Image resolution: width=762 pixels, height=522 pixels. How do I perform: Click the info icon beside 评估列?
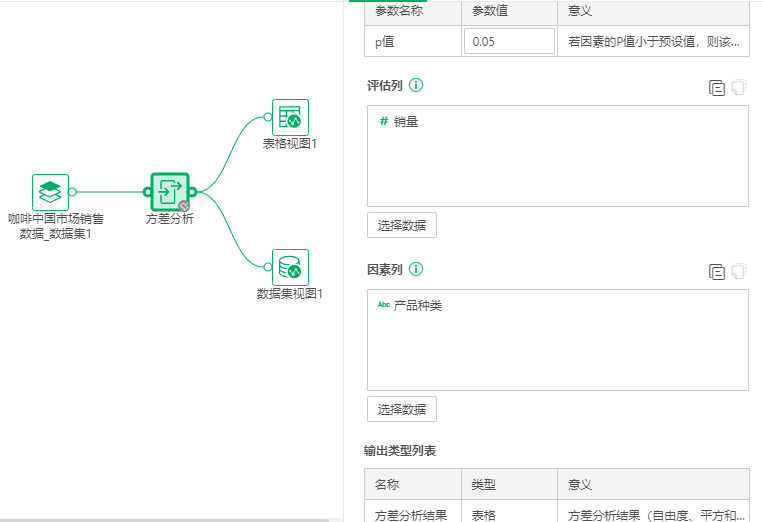(416, 85)
